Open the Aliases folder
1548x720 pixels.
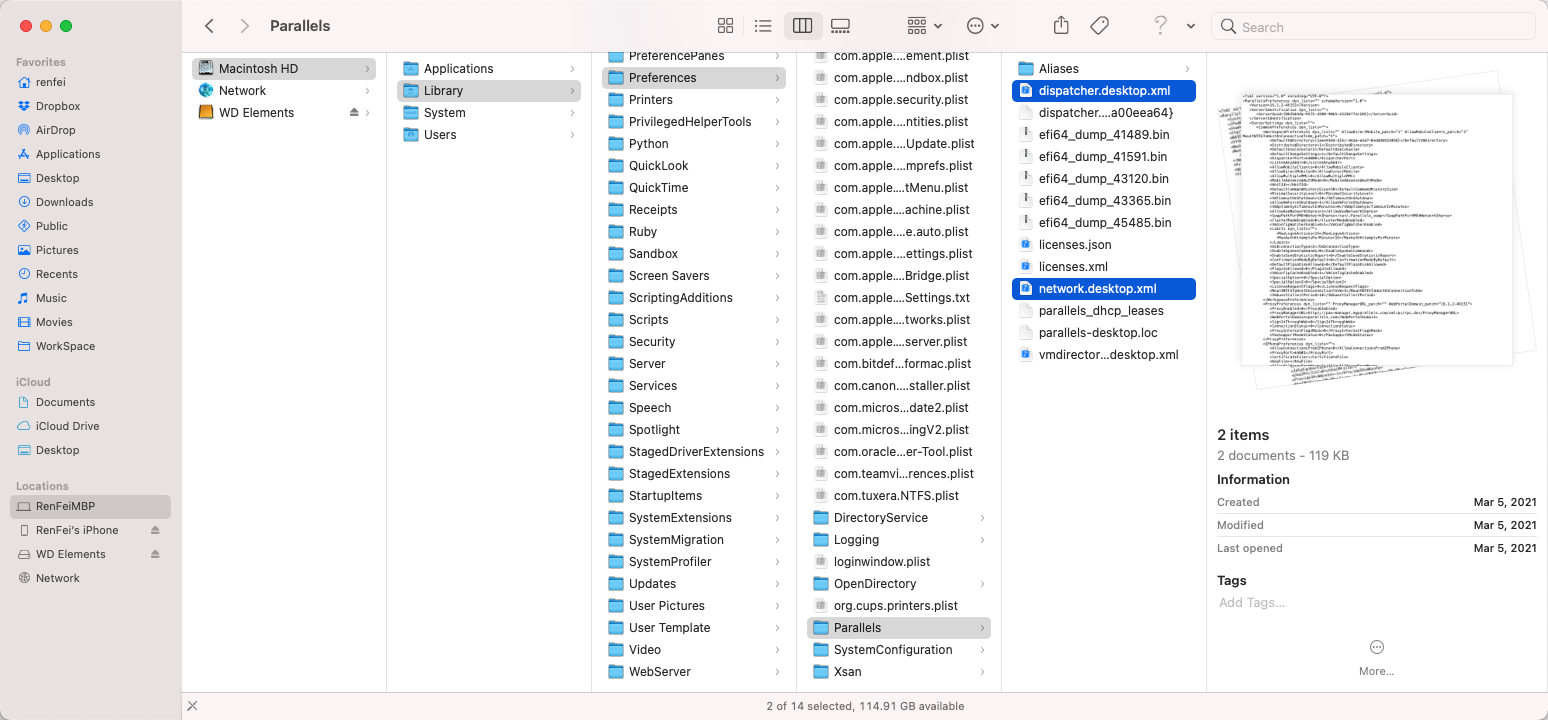(1104, 68)
